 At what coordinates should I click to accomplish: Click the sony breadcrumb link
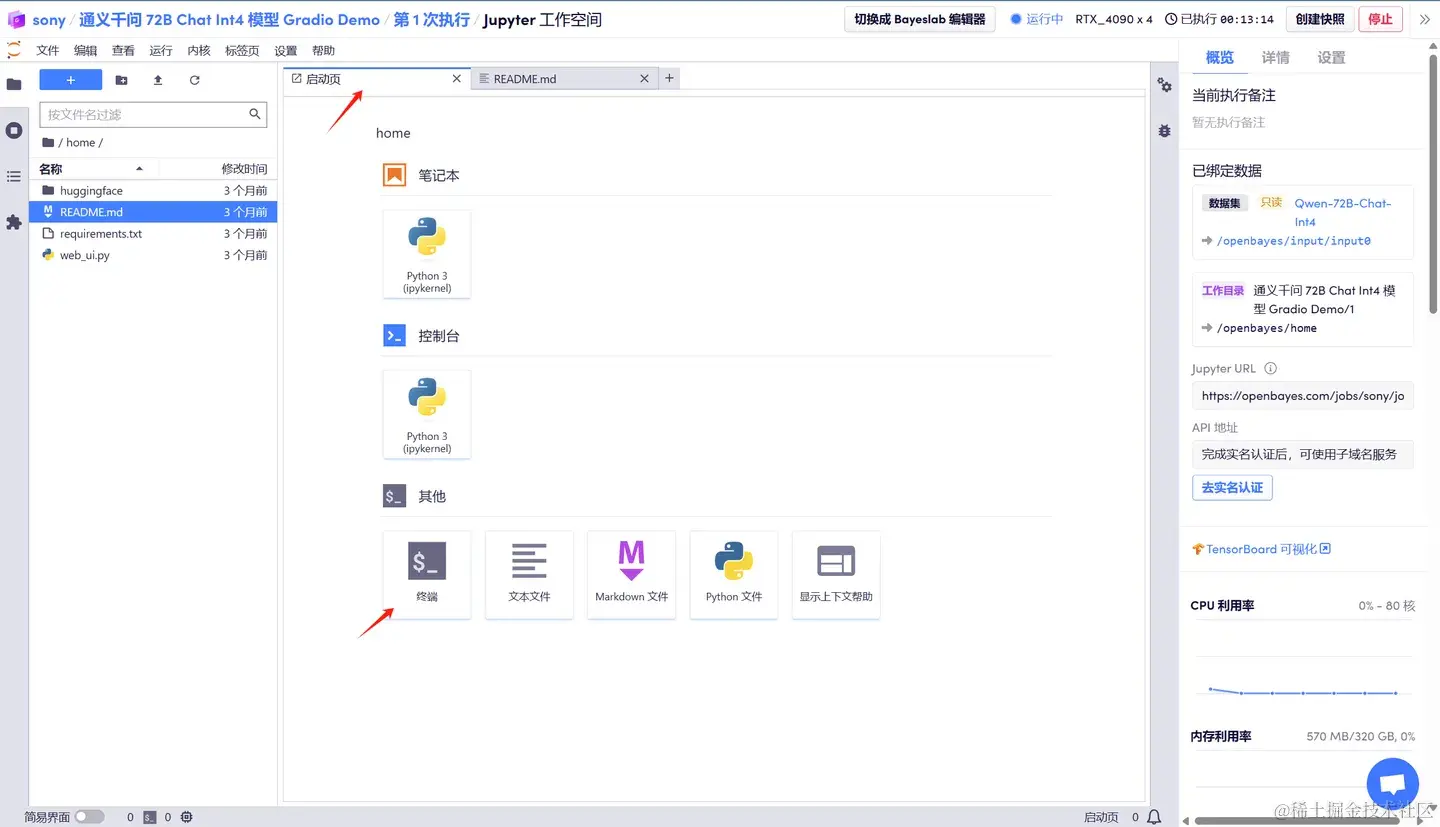coord(49,20)
